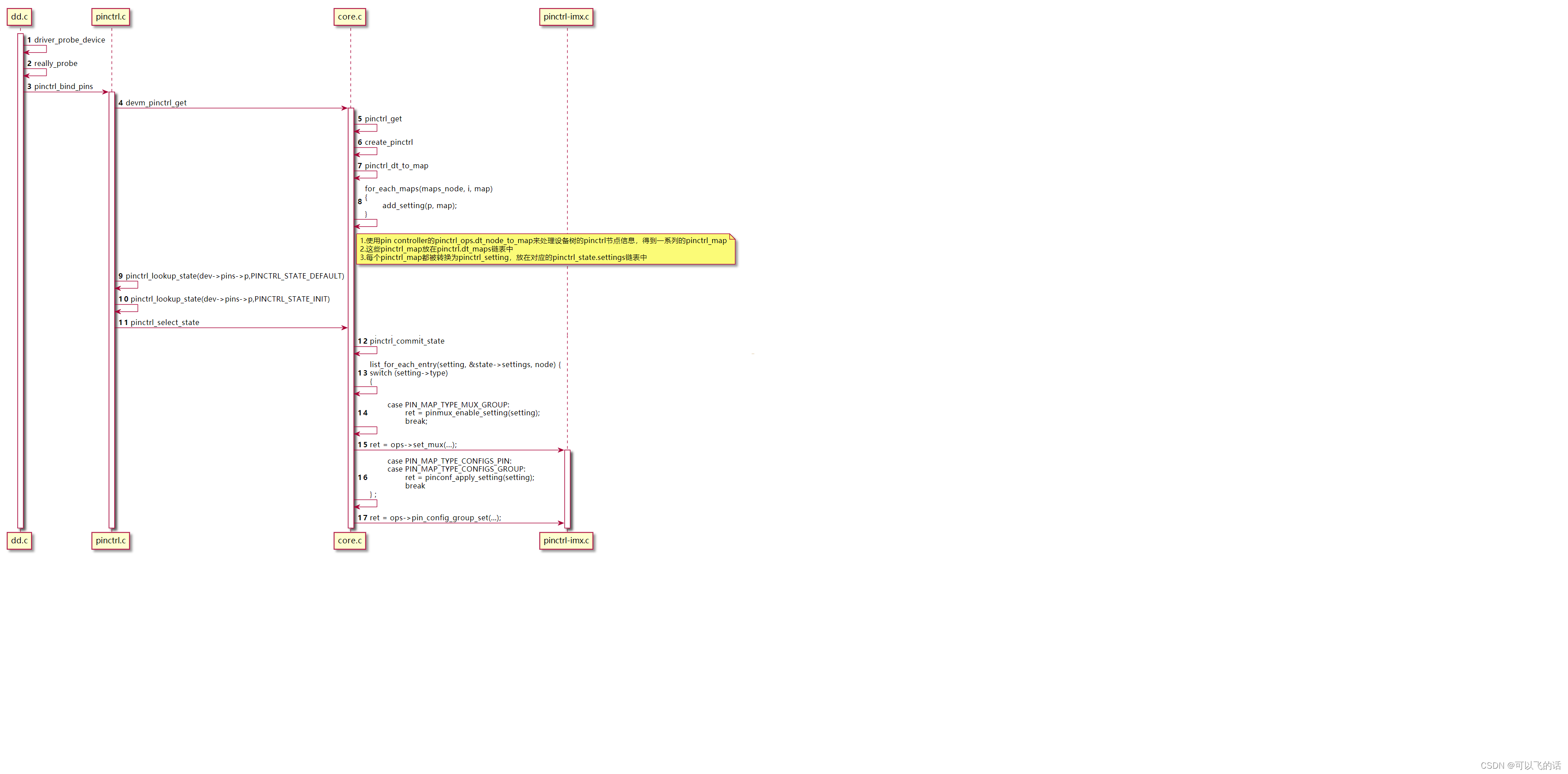1568x774 pixels.
Task: Select the '12 pinctrl_commit_state' message label
Action: (x=401, y=341)
